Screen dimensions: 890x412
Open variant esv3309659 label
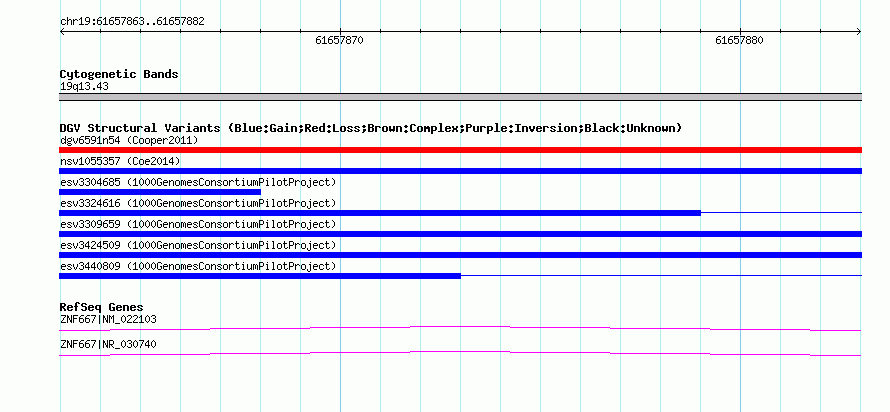point(198,224)
